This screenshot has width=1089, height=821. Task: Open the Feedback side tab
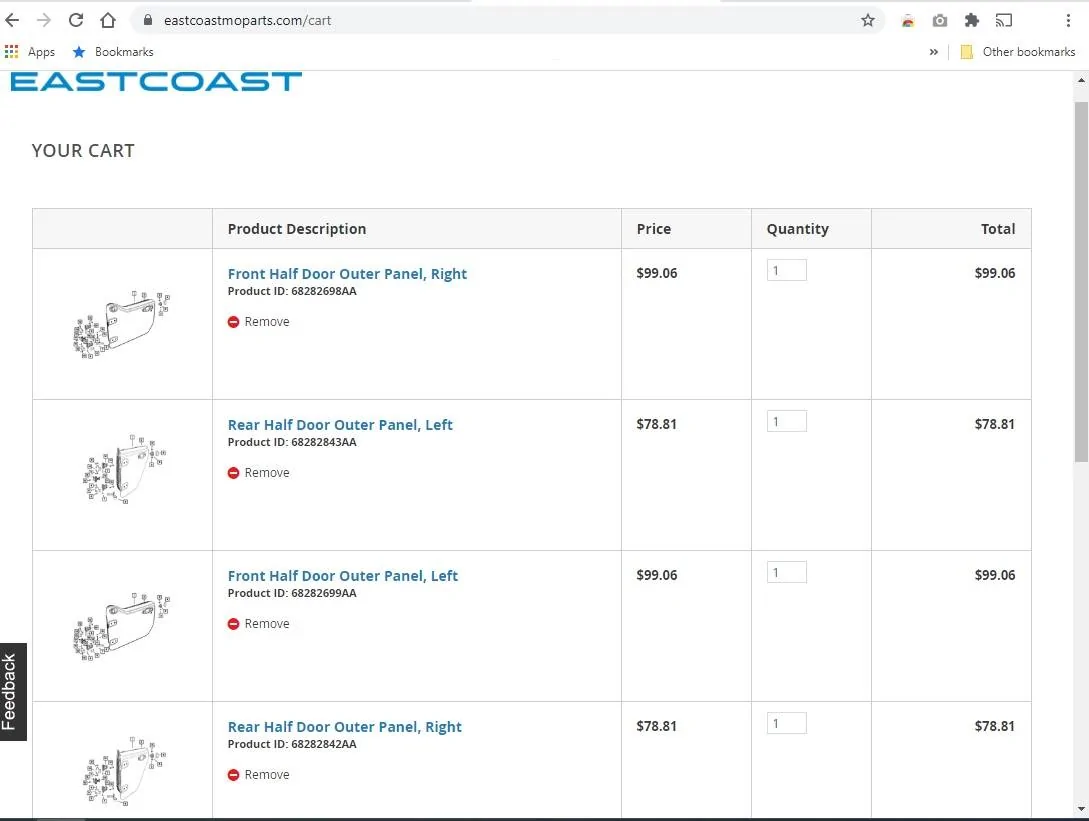[x=13, y=692]
